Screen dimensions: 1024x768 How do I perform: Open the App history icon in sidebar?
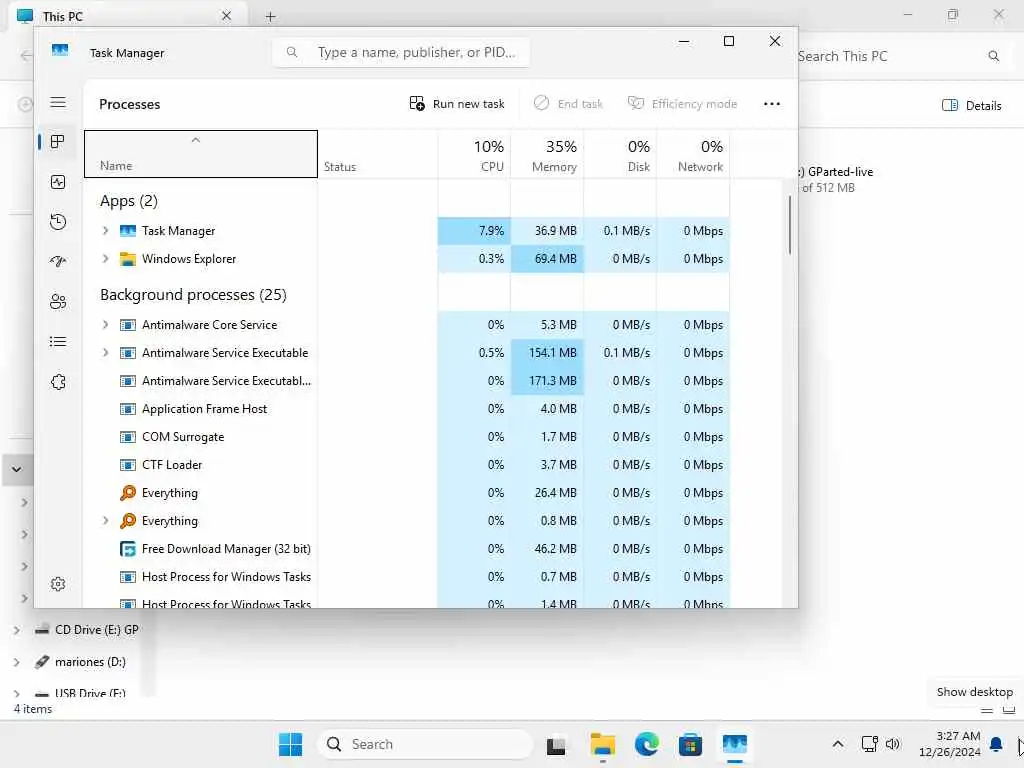[58, 222]
